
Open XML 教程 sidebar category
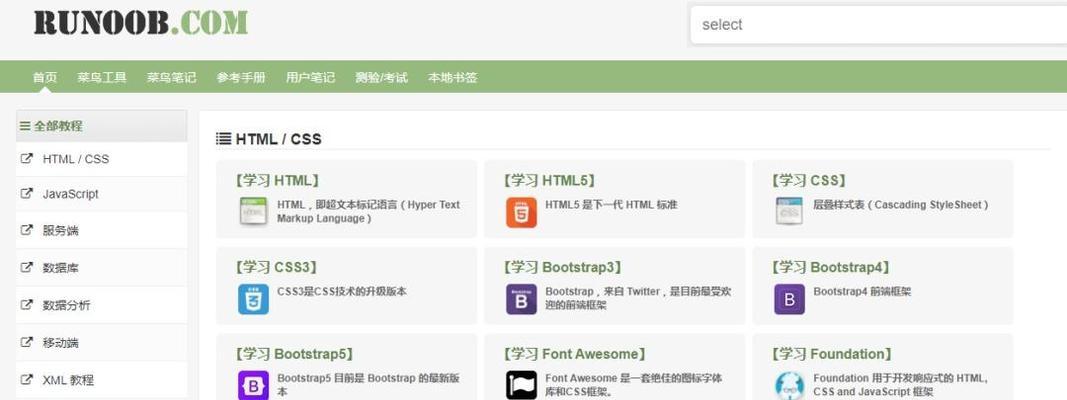click(68, 380)
